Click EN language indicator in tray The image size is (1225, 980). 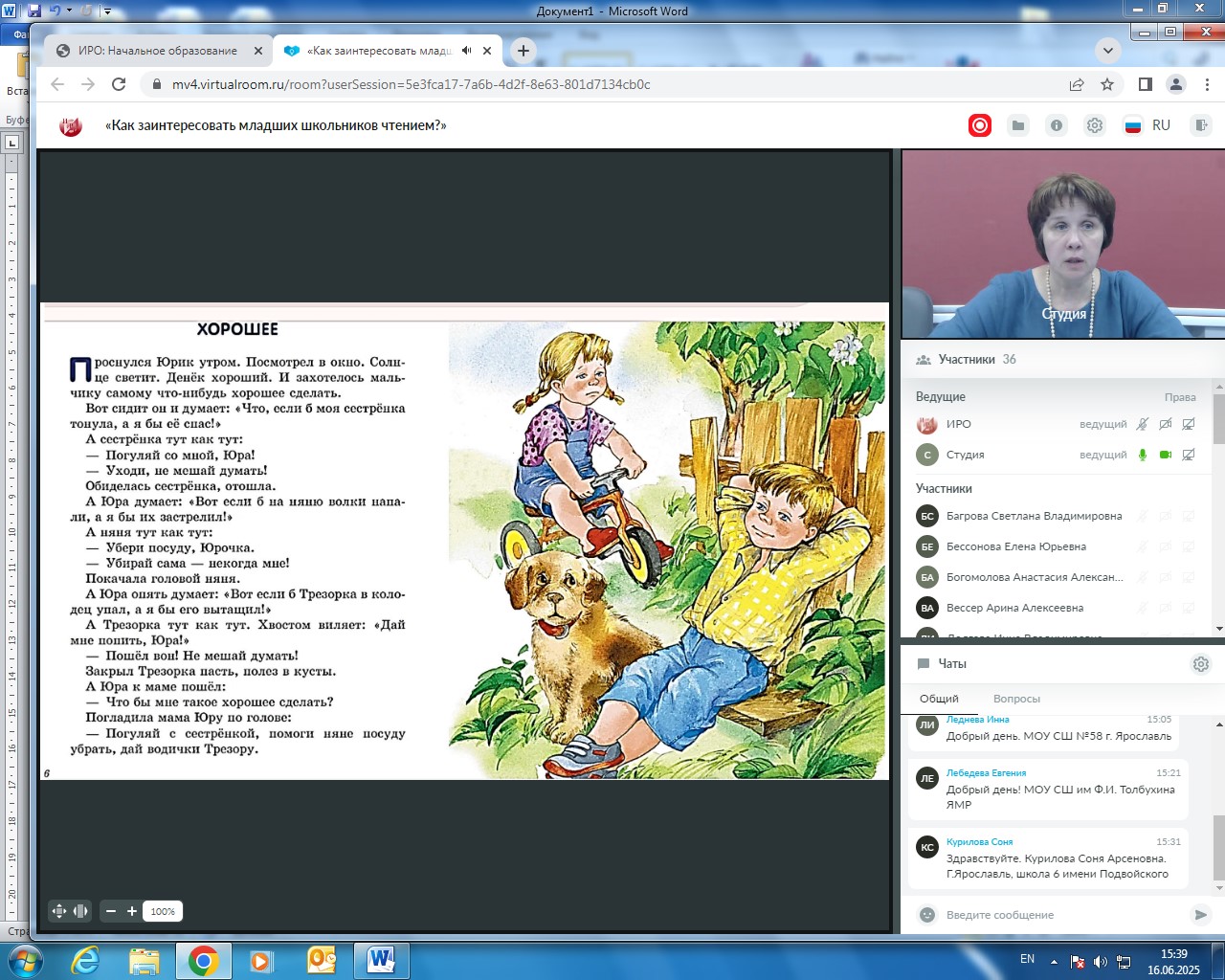point(1027,959)
